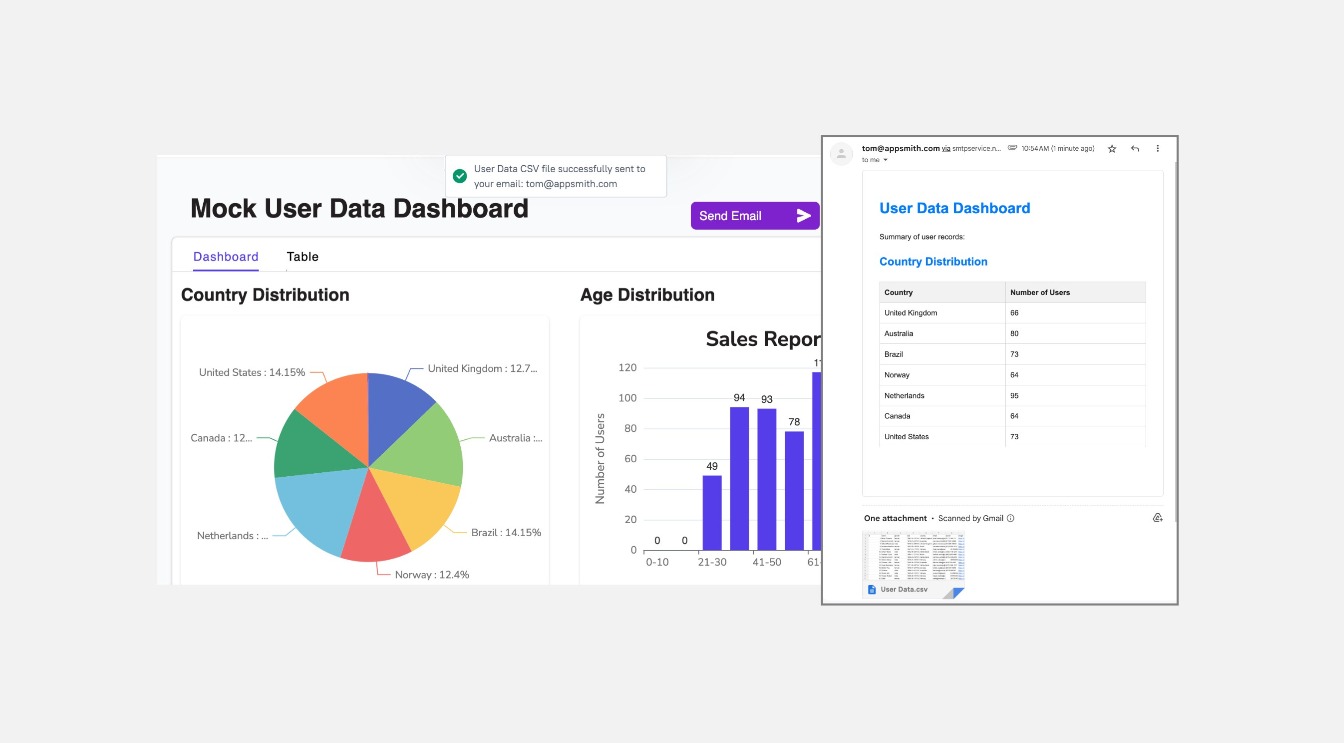Click the paper plane send icon
Screen dimensions: 1344x743
coord(804,216)
